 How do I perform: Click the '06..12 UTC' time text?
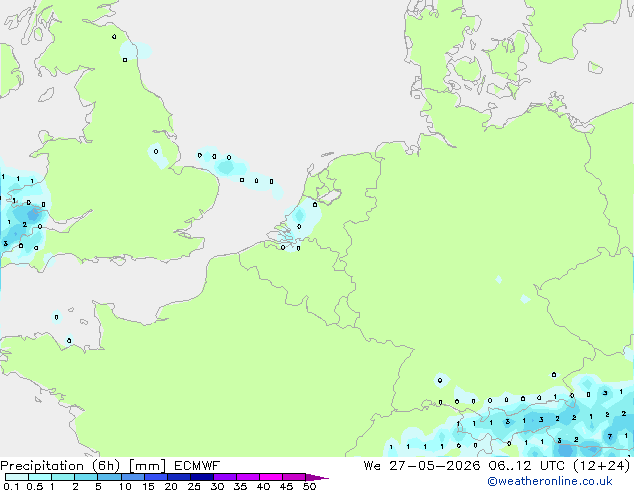click(526, 466)
